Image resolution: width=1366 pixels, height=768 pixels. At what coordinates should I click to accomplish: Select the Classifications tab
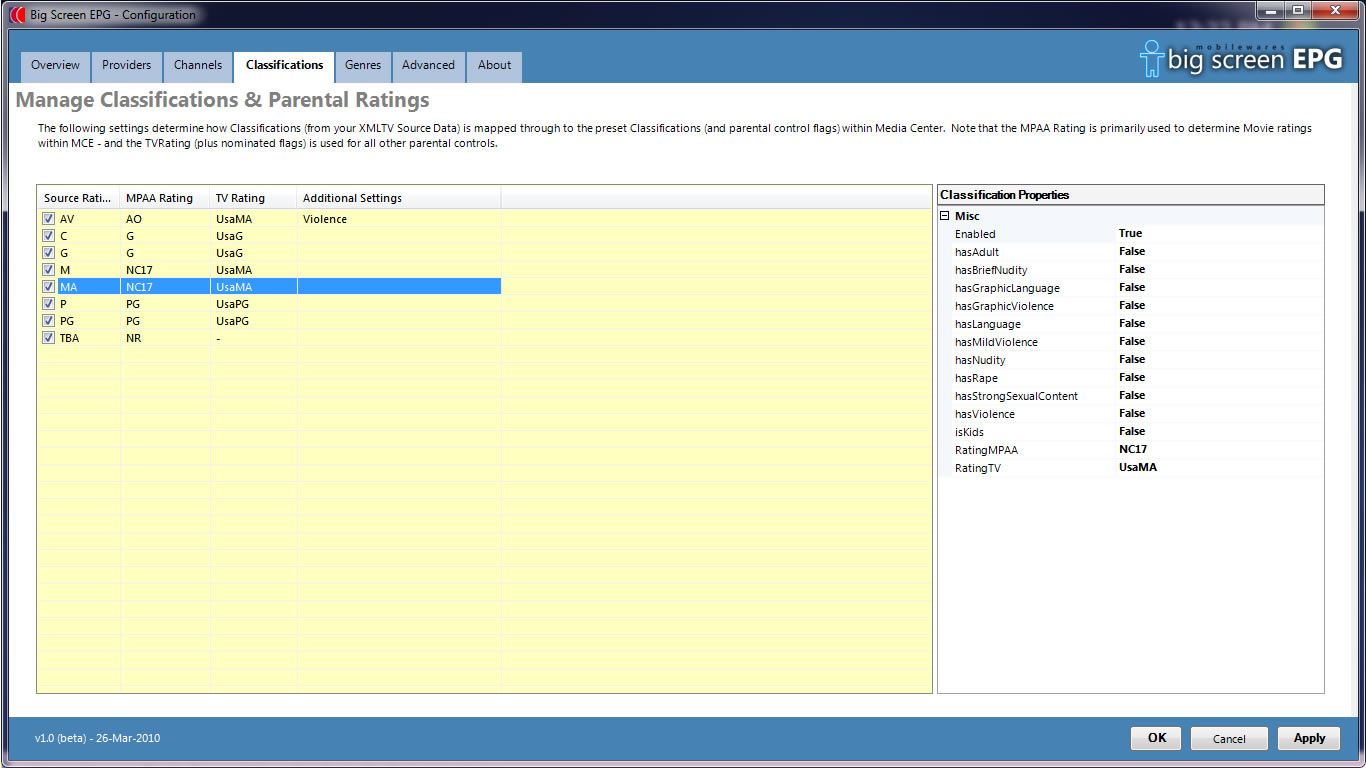click(285, 66)
